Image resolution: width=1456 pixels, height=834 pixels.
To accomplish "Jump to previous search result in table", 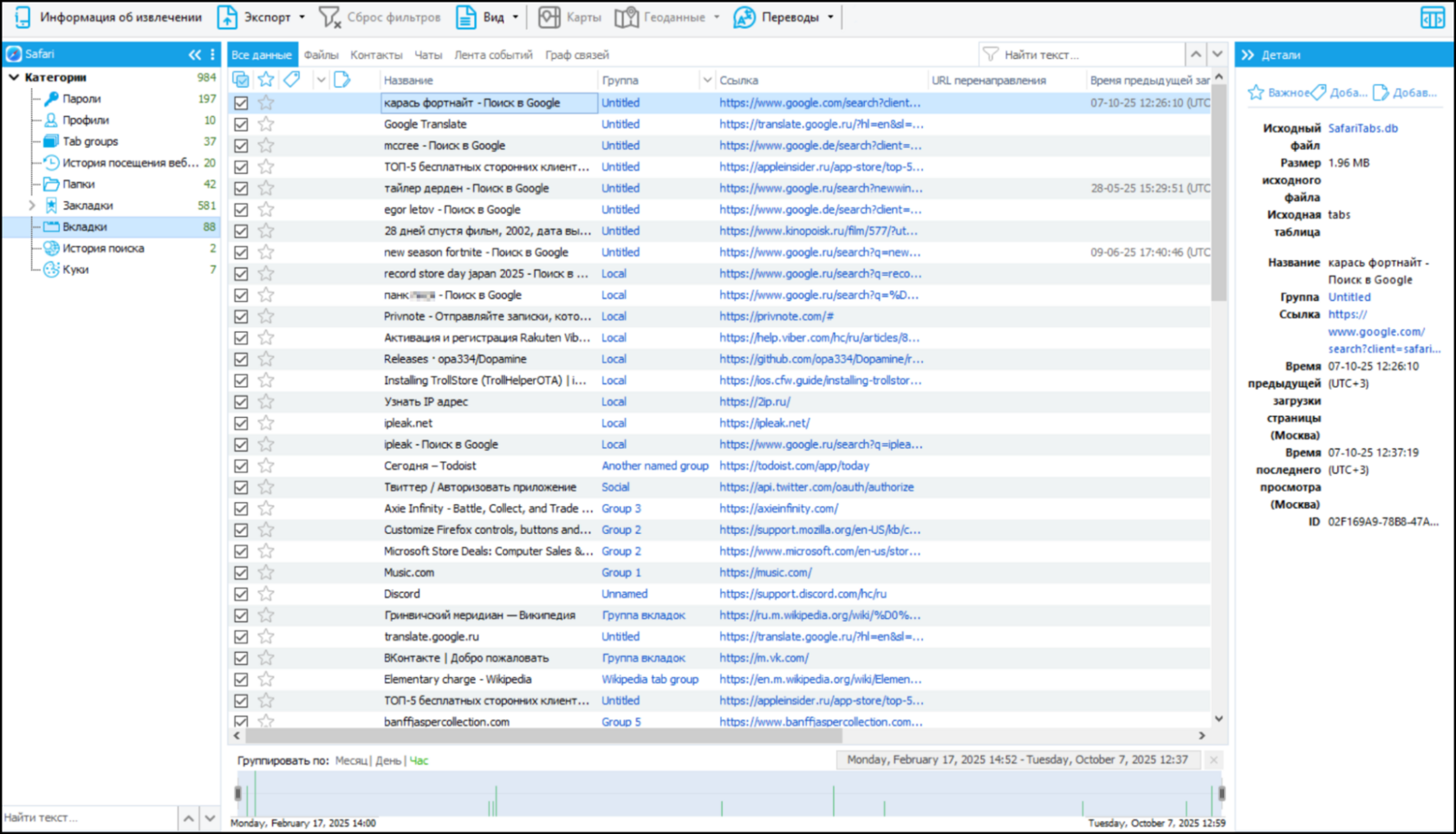I will pos(1196,55).
